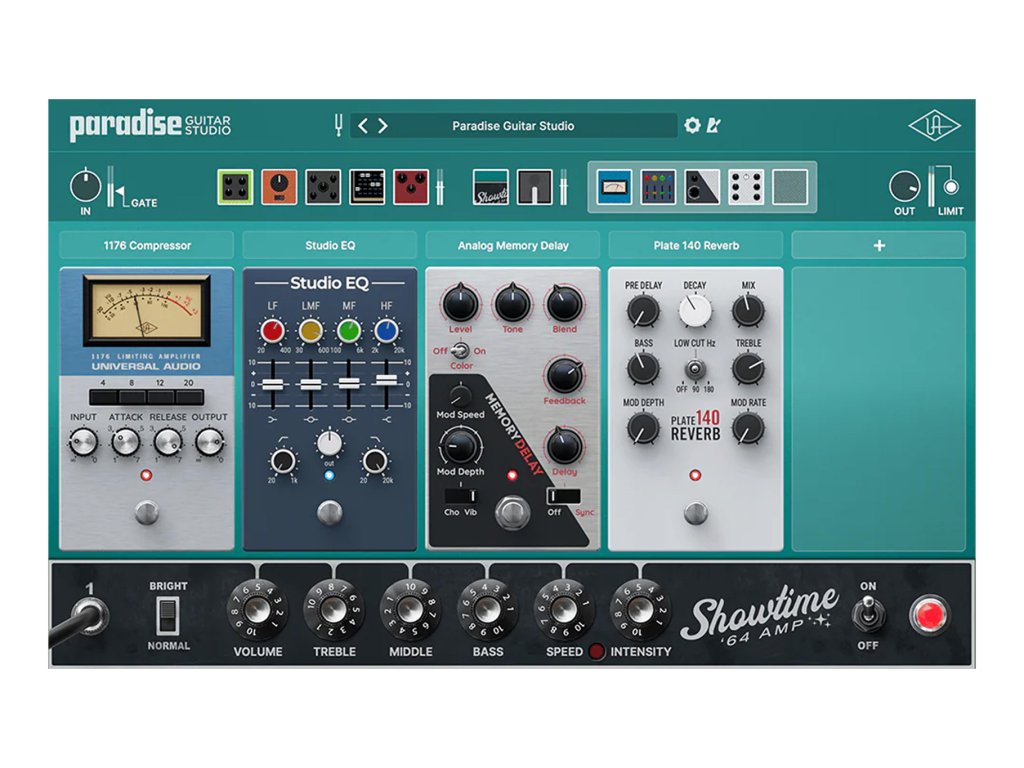1024x768 pixels.
Task: Click the Studio EQ LF gain fader
Action: click(272, 384)
